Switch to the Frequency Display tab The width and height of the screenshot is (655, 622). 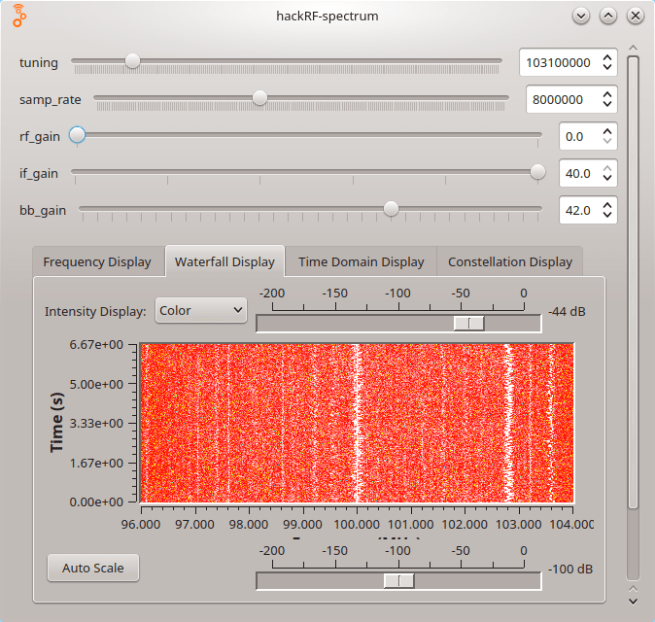(97, 262)
